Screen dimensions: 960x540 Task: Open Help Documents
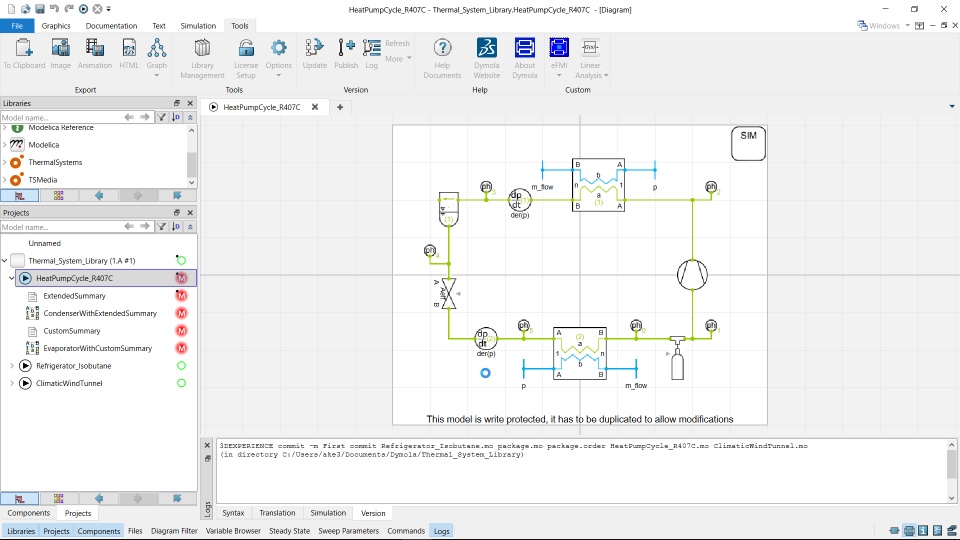(442, 58)
